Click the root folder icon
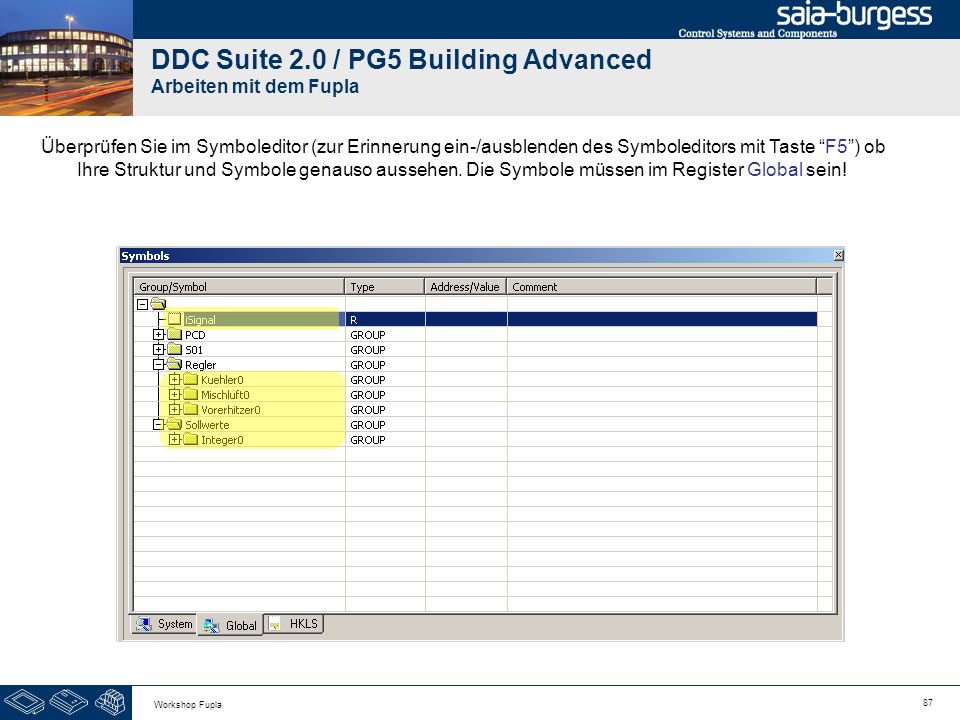960x720 pixels. coord(159,304)
